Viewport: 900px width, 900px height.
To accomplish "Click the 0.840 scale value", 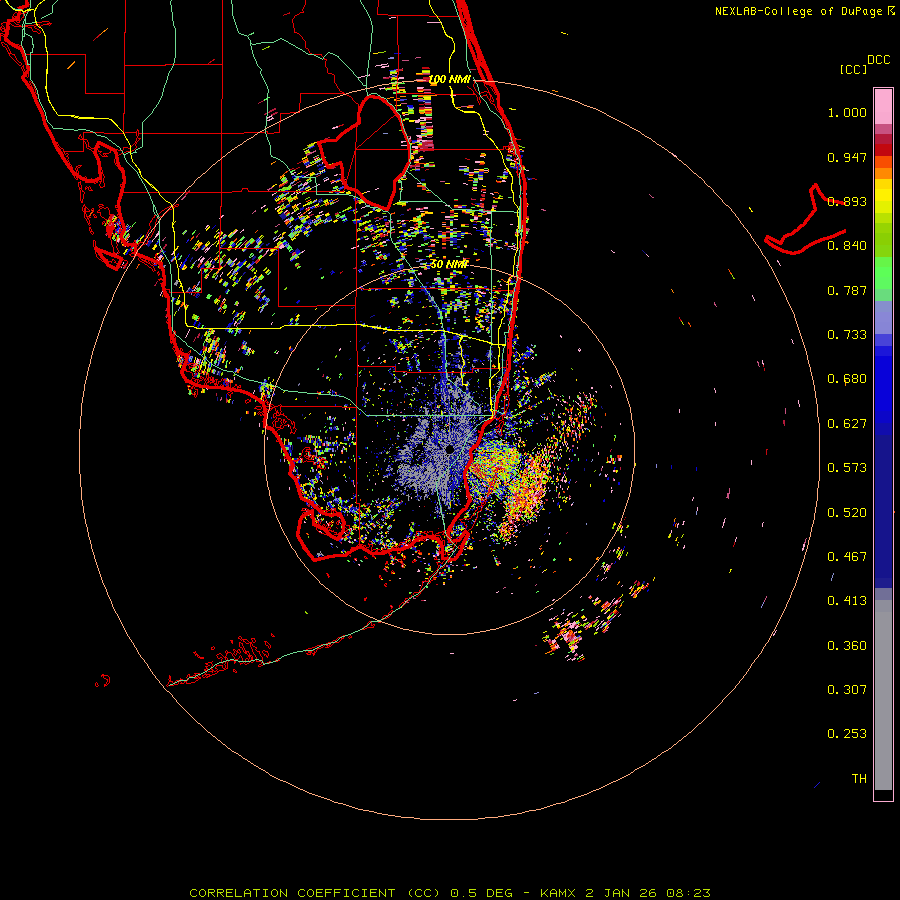I will 847,246.
